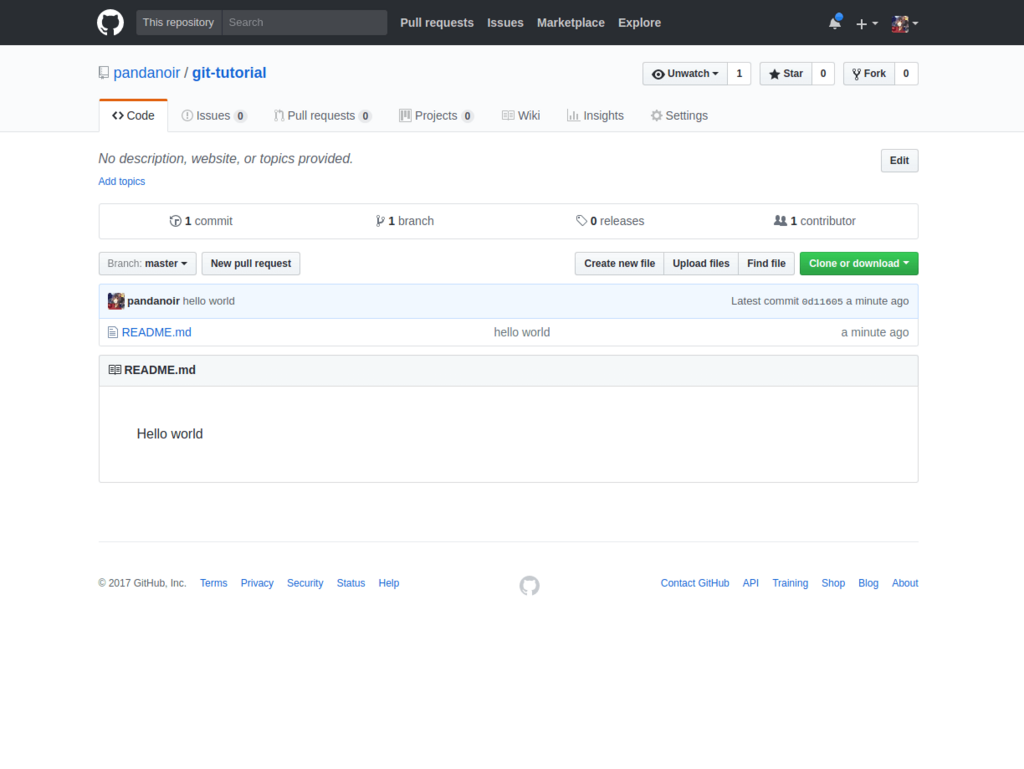
Task: Open pandanoir author name in commit bar
Action: 153,301
